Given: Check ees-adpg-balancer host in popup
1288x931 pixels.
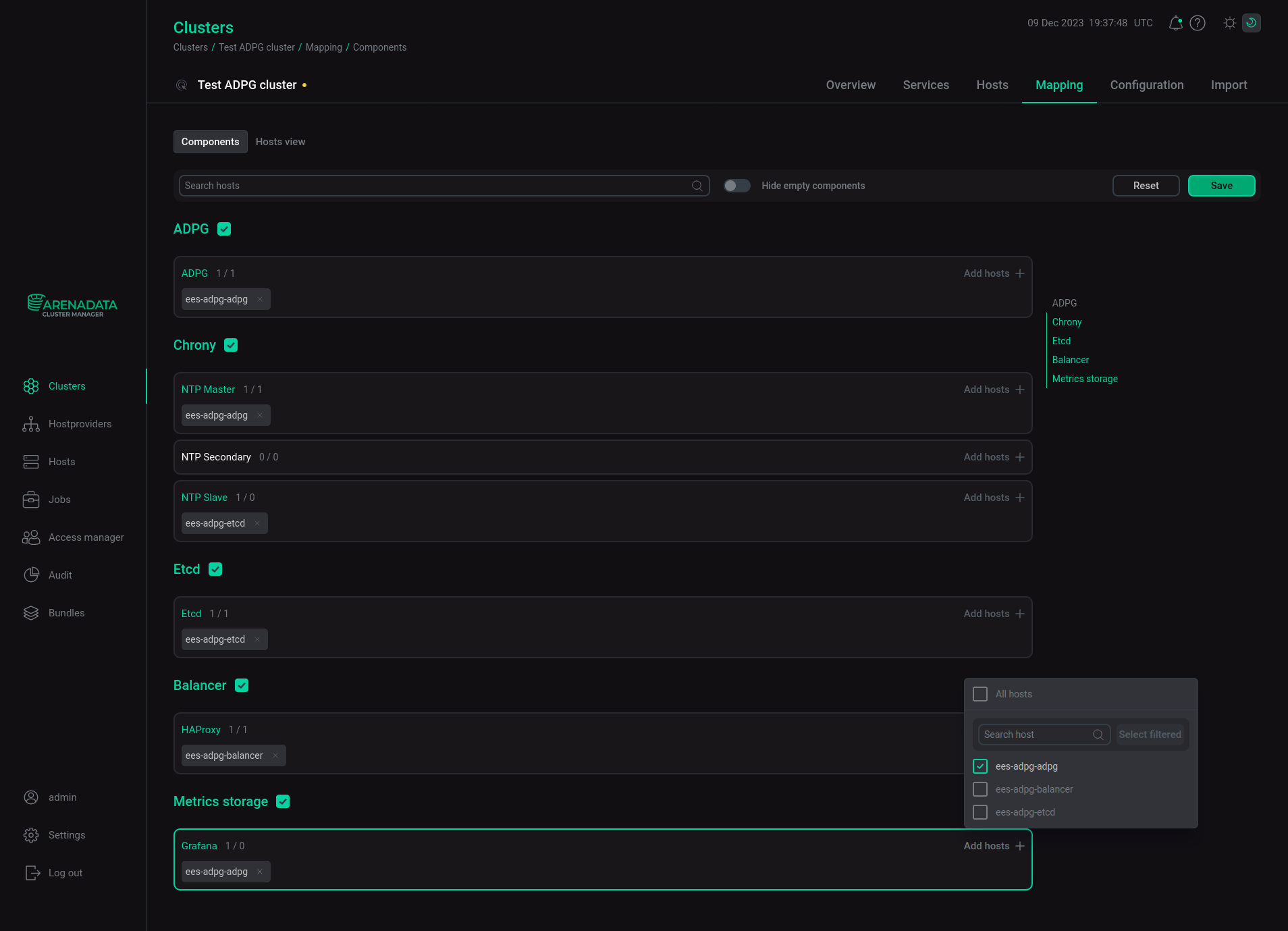Looking at the screenshot, I should 980,789.
